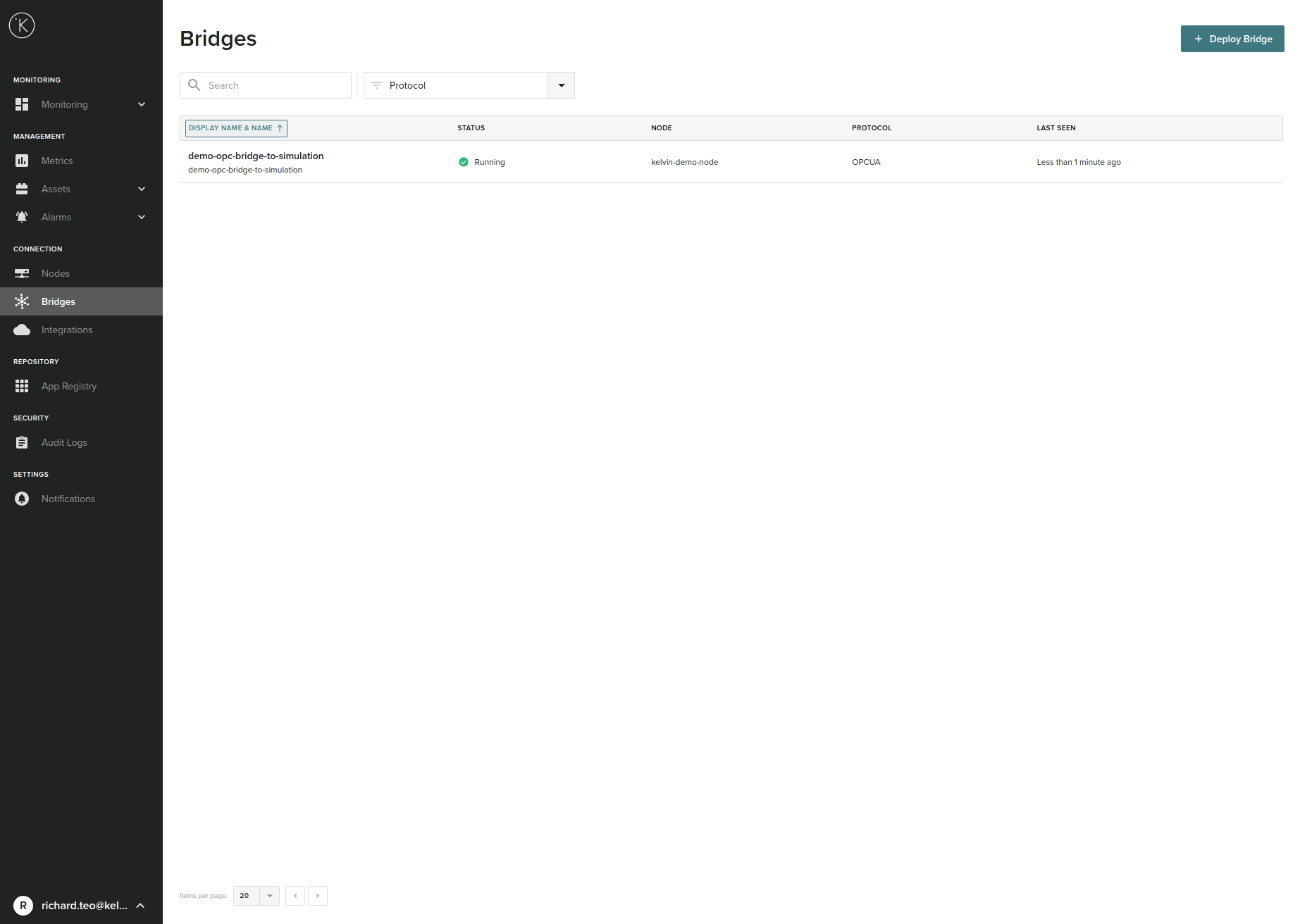Click the Deploy Bridge button
Screen dimensions: 1300x924
point(1232,39)
